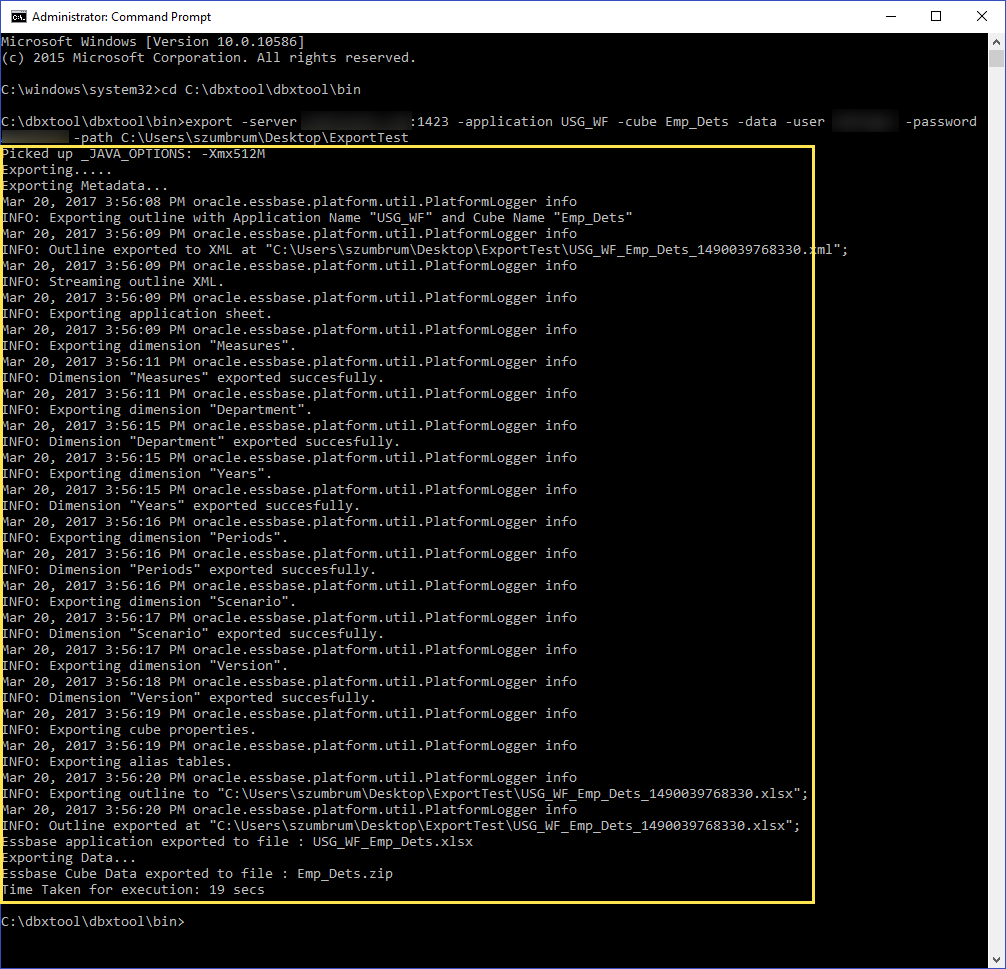Click the scrollbar up arrow
This screenshot has width=1006, height=969.
[996, 42]
